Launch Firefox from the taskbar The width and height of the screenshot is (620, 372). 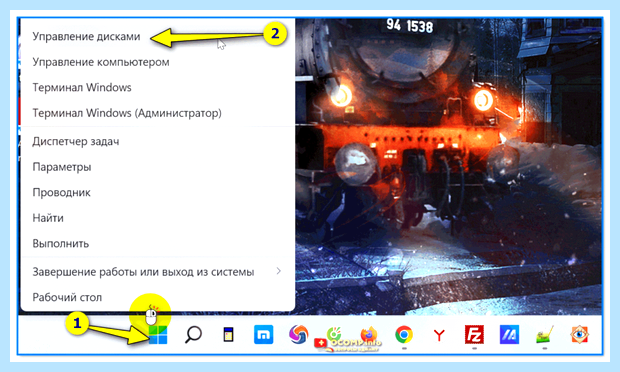(x=369, y=335)
